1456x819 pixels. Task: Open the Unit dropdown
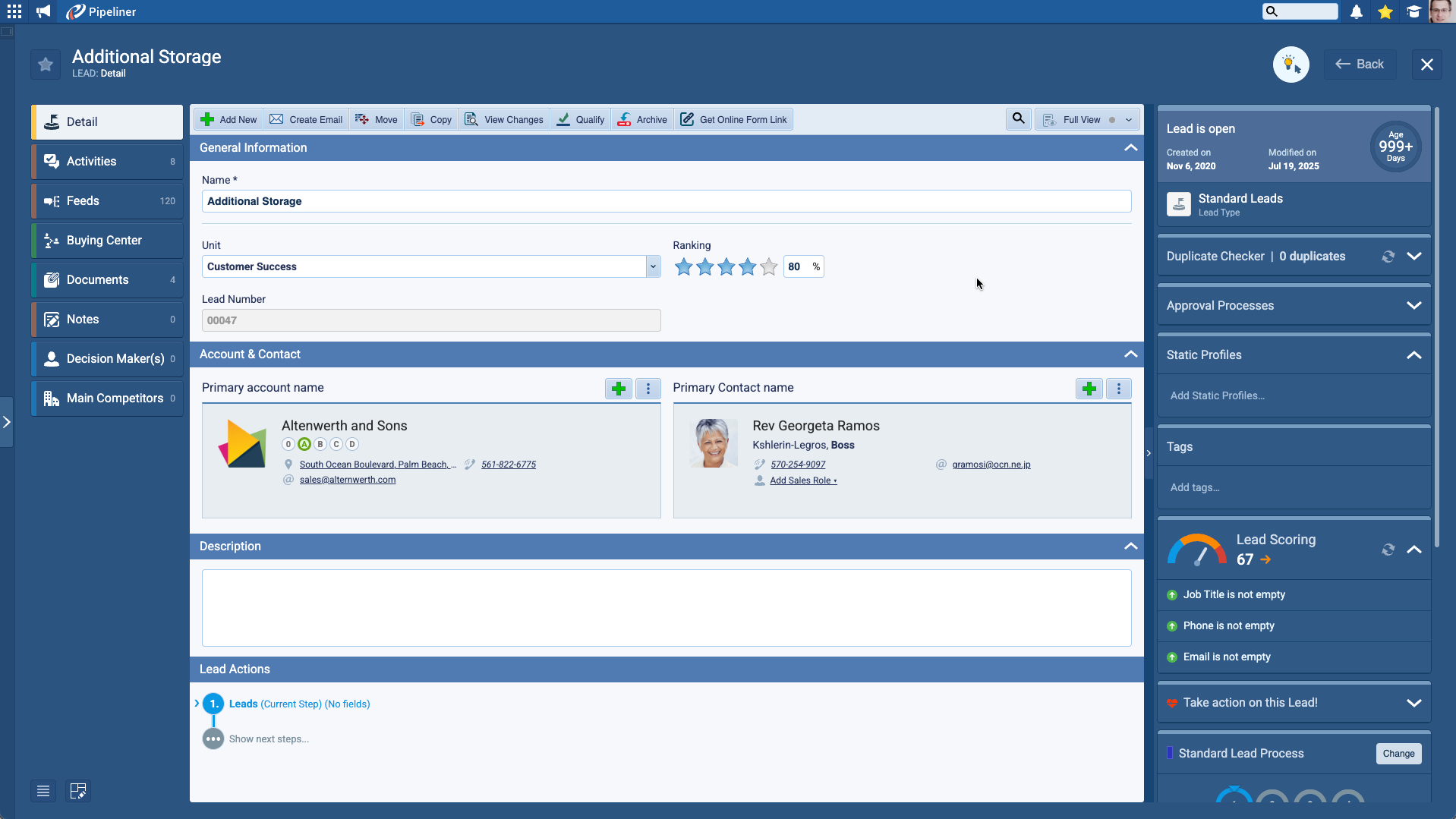[x=653, y=266]
